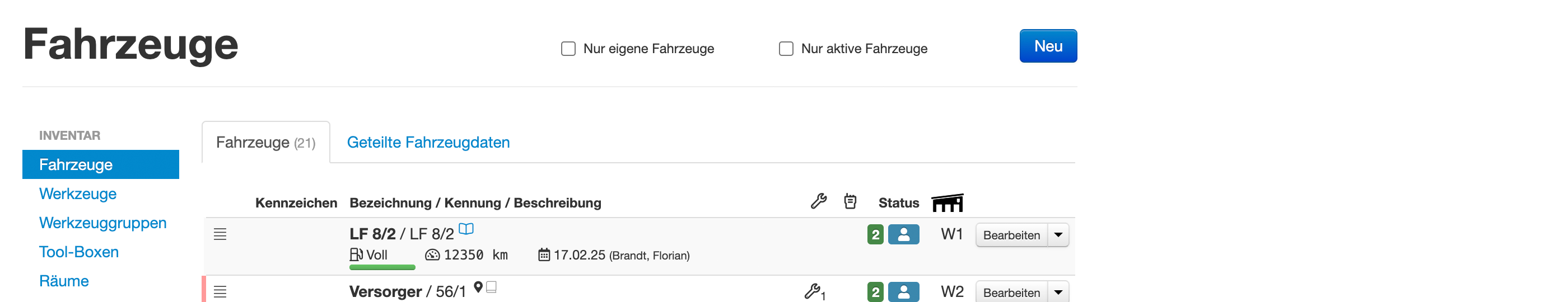Switch to Geteilte Fahrzeugdaten tab
The width and height of the screenshot is (1568, 302).
[x=428, y=142]
